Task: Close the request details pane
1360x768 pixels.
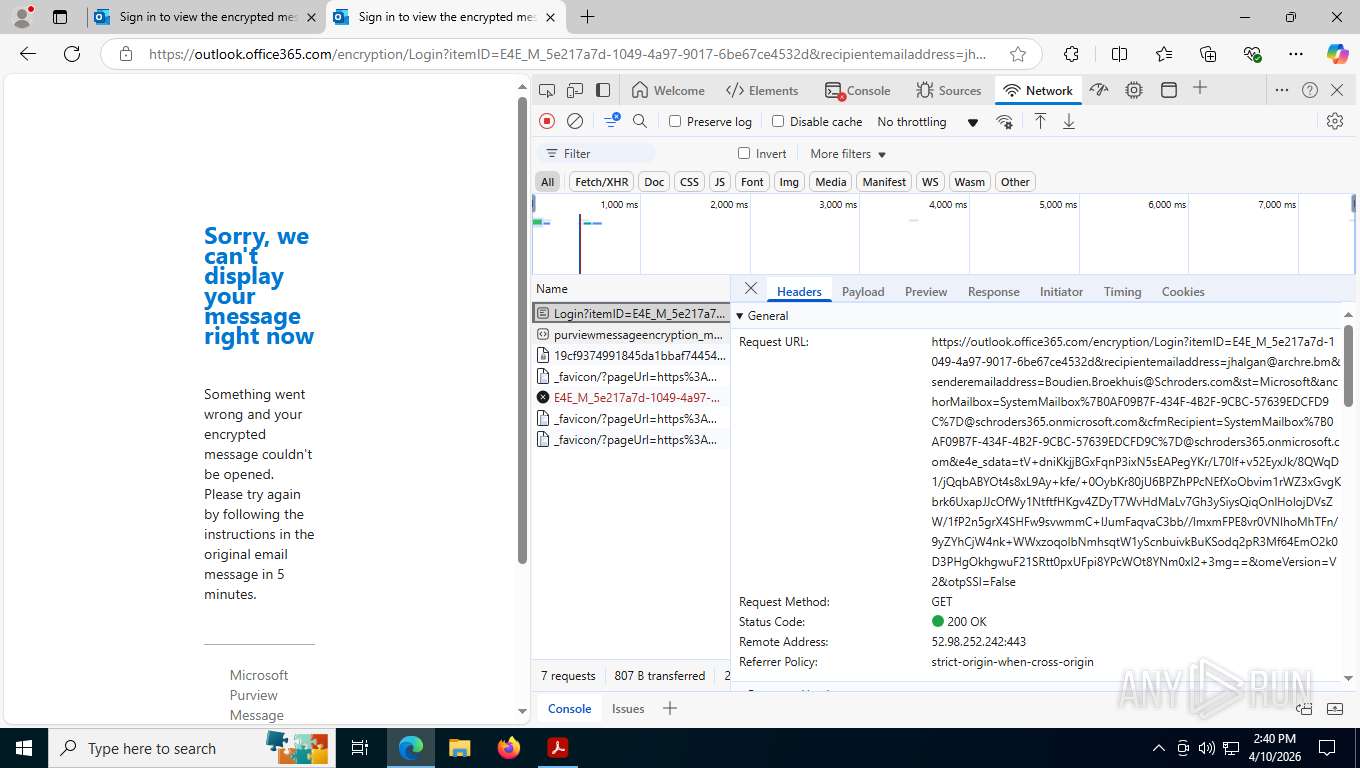Action: (x=751, y=289)
